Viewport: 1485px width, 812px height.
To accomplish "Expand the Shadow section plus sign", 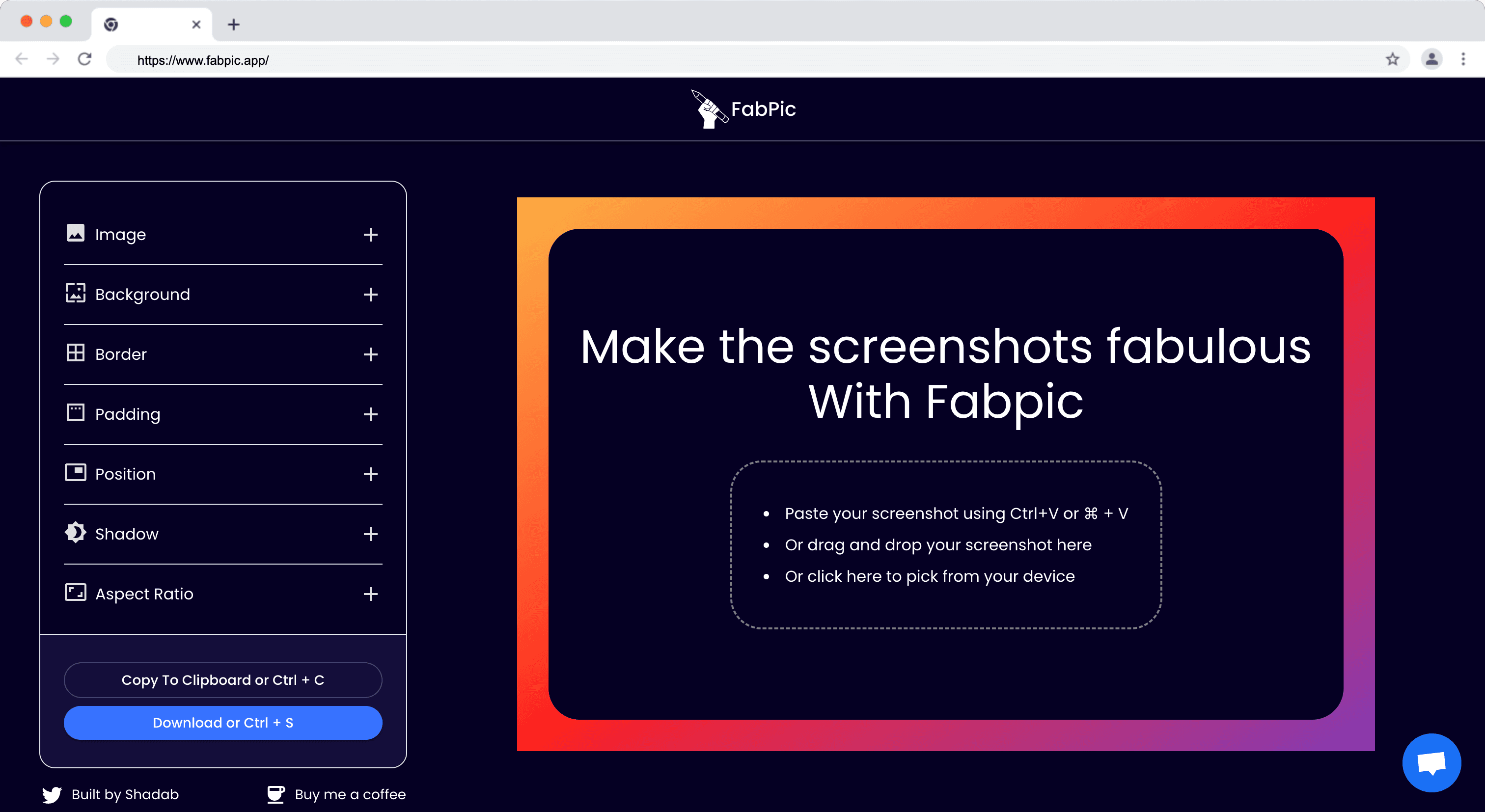I will point(371,534).
